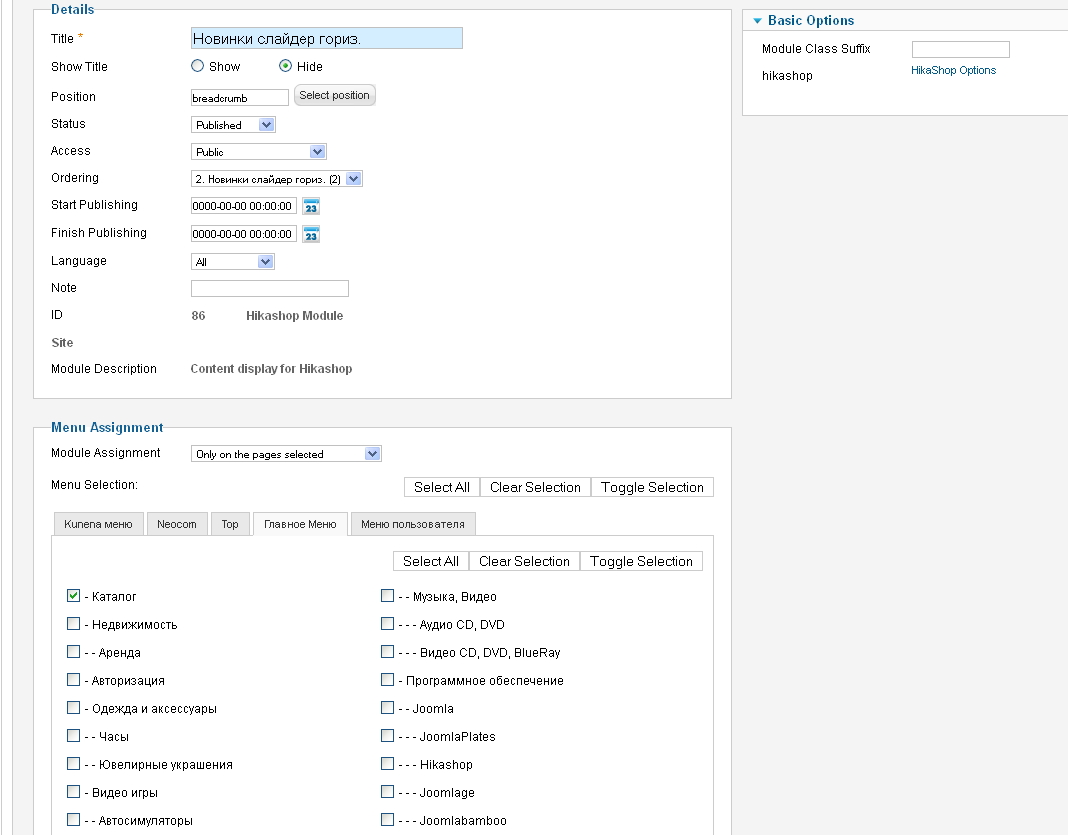Screen dimensions: 1068x835
Task: Enable the Hikashop menu item checkbox
Action: (388, 764)
